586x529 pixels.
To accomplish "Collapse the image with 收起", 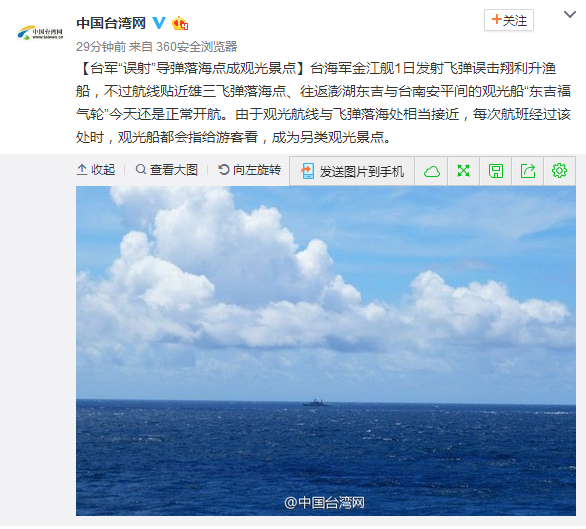I will pyautogui.click(x=96, y=170).
